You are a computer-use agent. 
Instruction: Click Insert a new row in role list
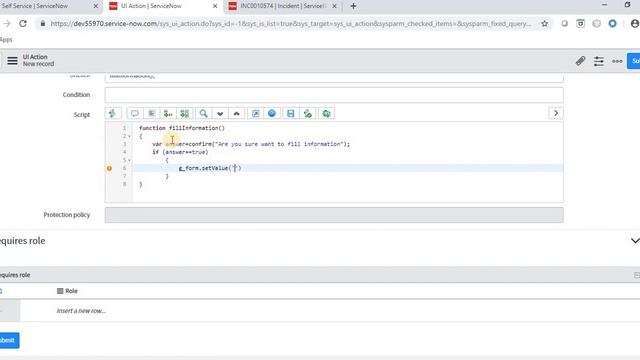coord(81,311)
